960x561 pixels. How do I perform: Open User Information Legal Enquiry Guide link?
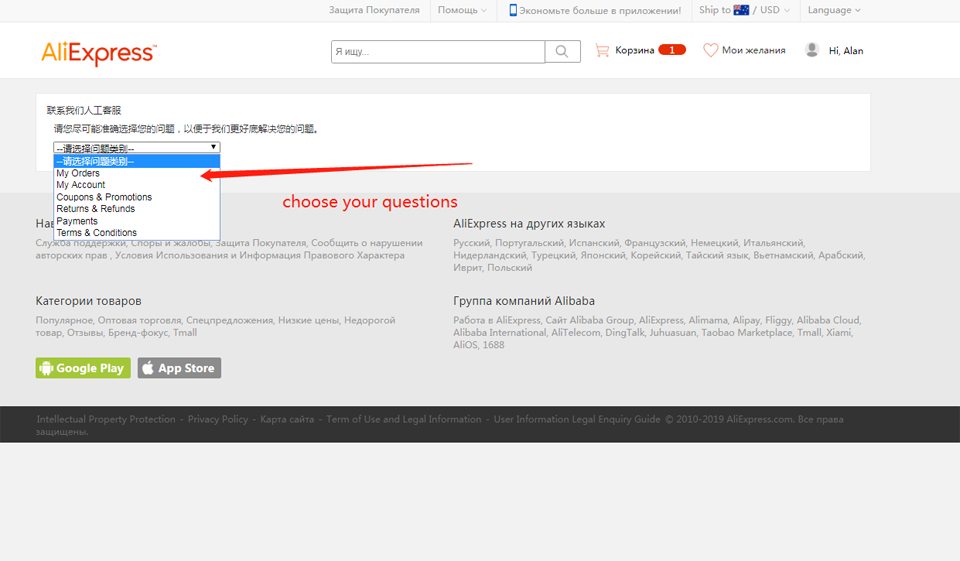[x=577, y=420]
